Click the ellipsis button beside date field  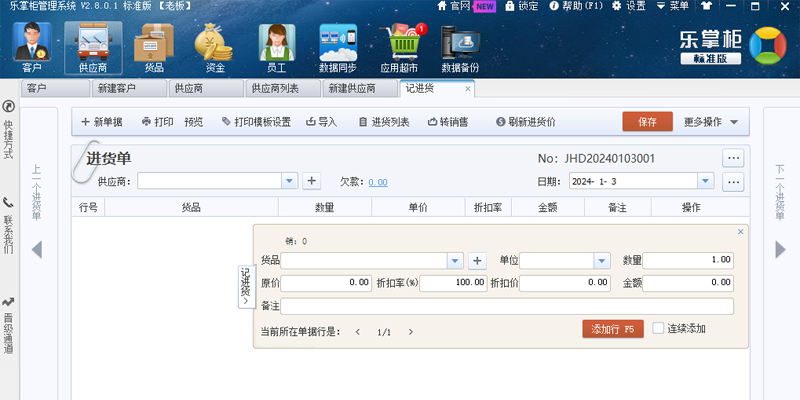(733, 182)
